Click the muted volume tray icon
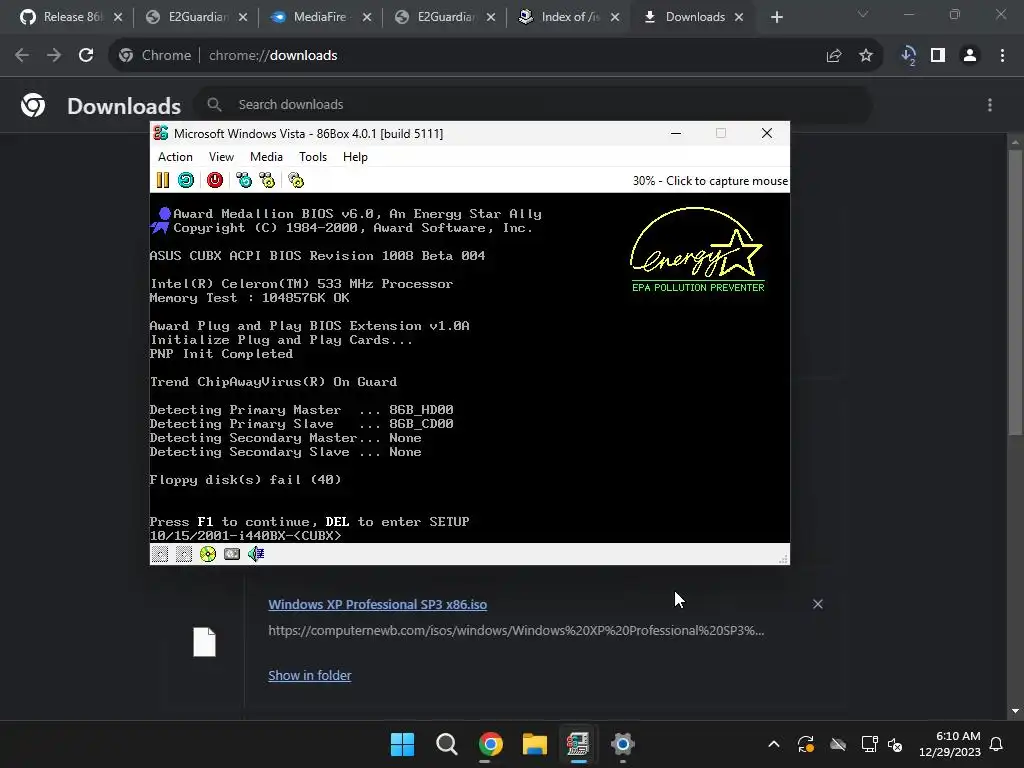This screenshot has width=1024, height=768. 895,744
